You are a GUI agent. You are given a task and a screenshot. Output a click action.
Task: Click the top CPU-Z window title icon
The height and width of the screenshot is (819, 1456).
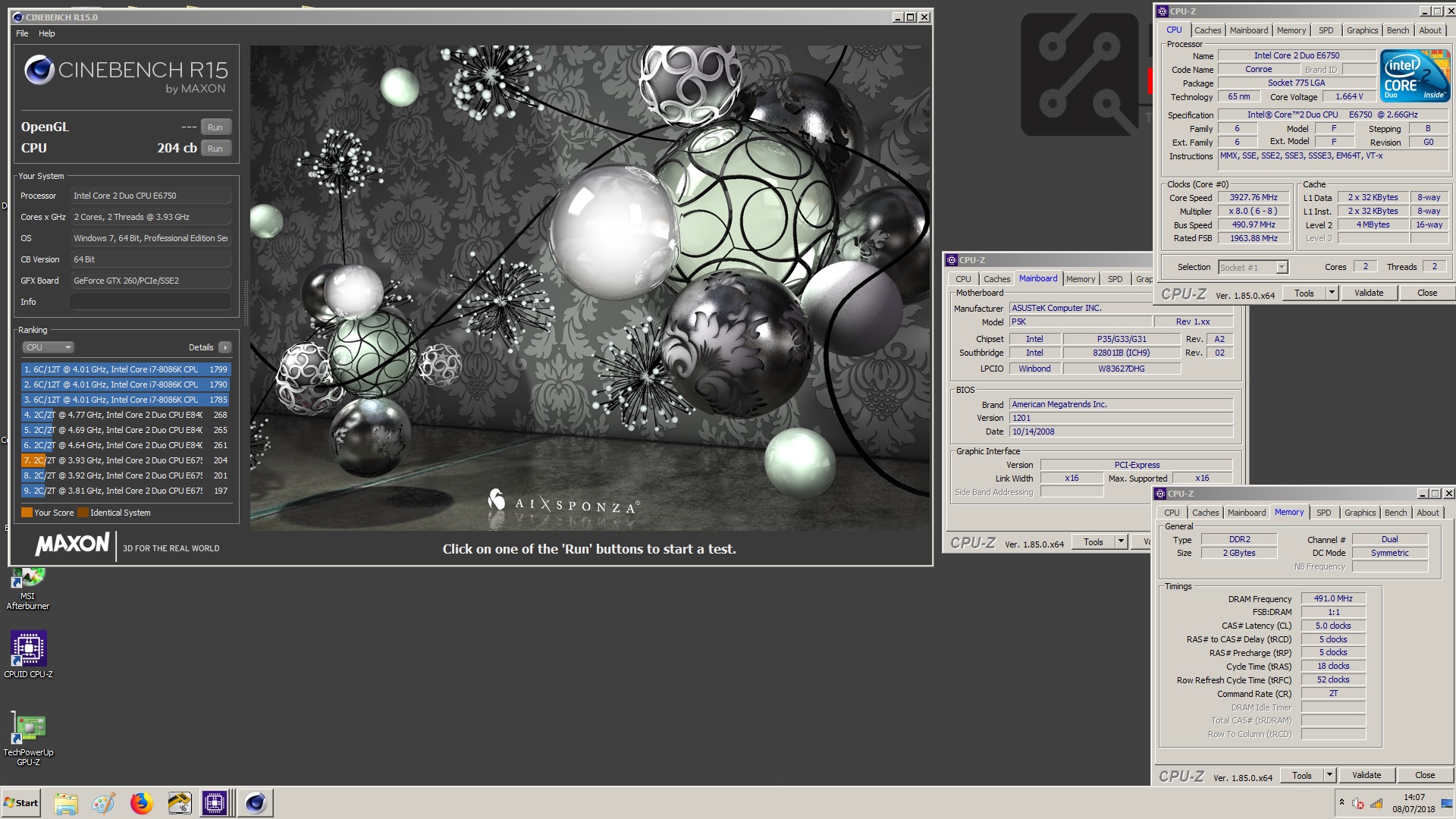(1162, 11)
